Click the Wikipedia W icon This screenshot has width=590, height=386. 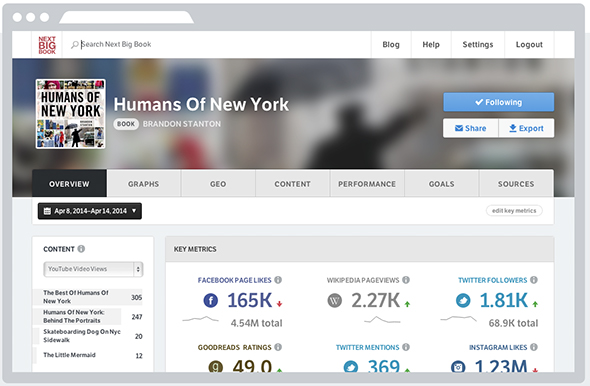[x=335, y=300]
